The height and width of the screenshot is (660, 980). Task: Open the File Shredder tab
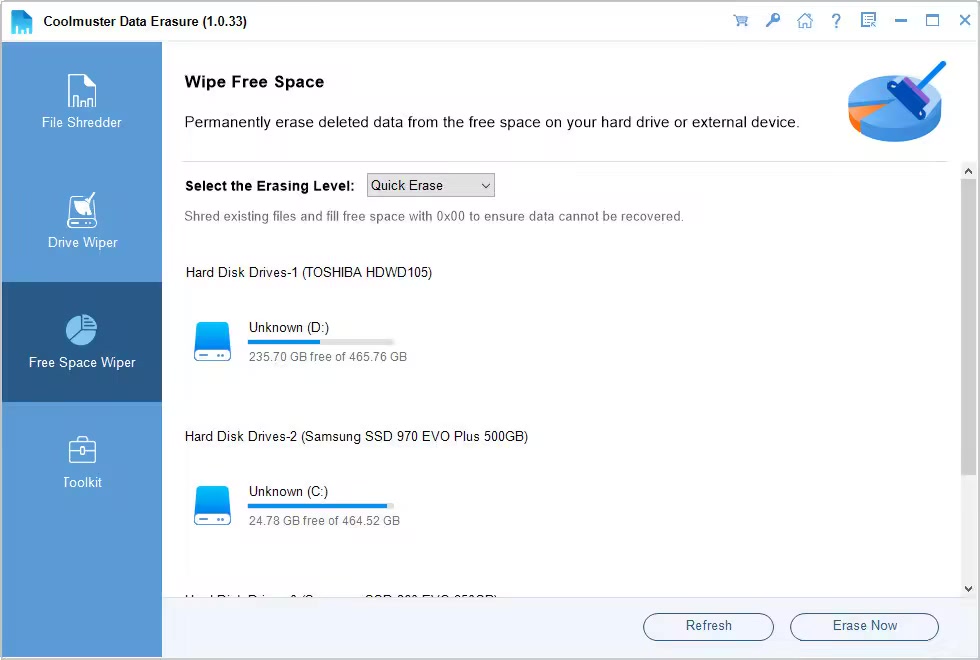[82, 102]
